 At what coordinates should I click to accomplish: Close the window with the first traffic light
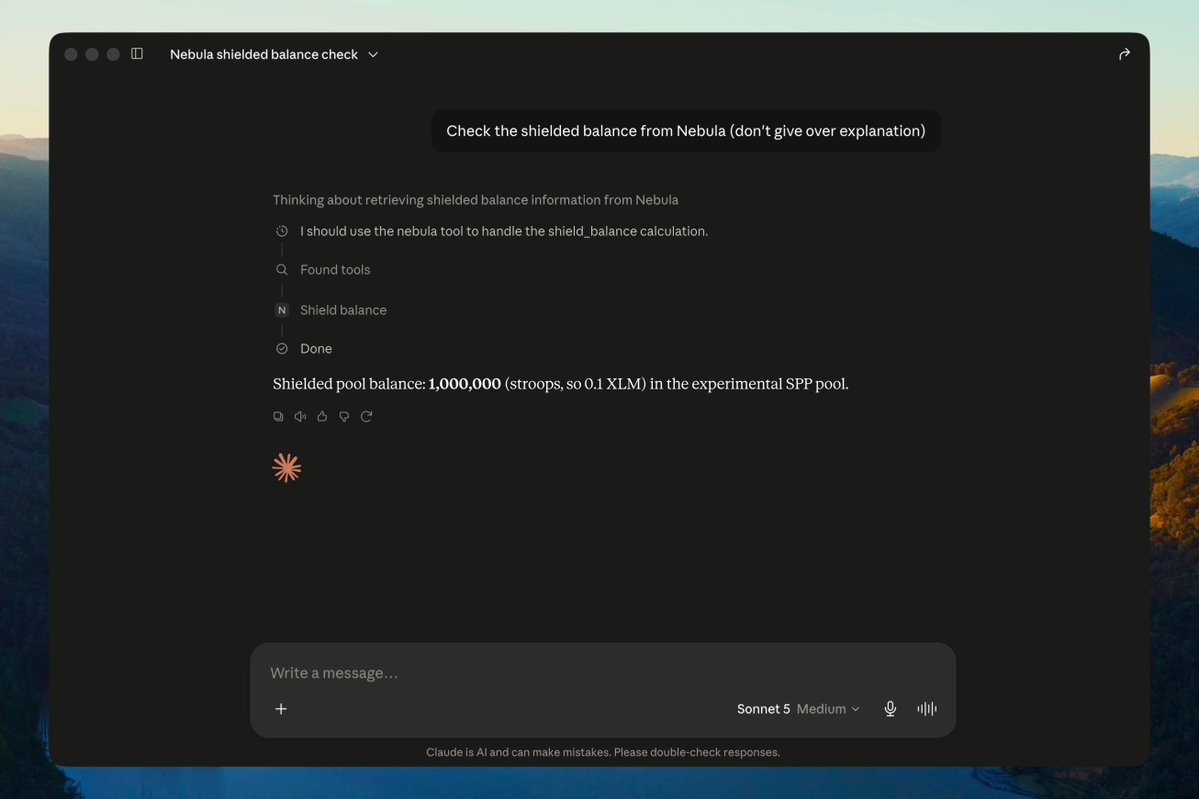point(71,54)
